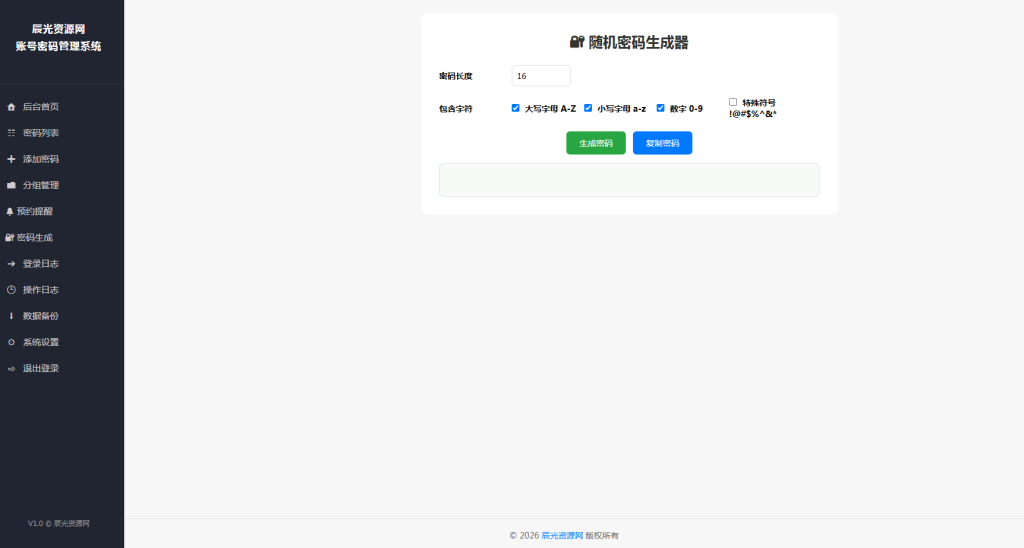Open 分组管理 menu item
Image resolution: width=1024 pixels, height=548 pixels.
click(61, 185)
